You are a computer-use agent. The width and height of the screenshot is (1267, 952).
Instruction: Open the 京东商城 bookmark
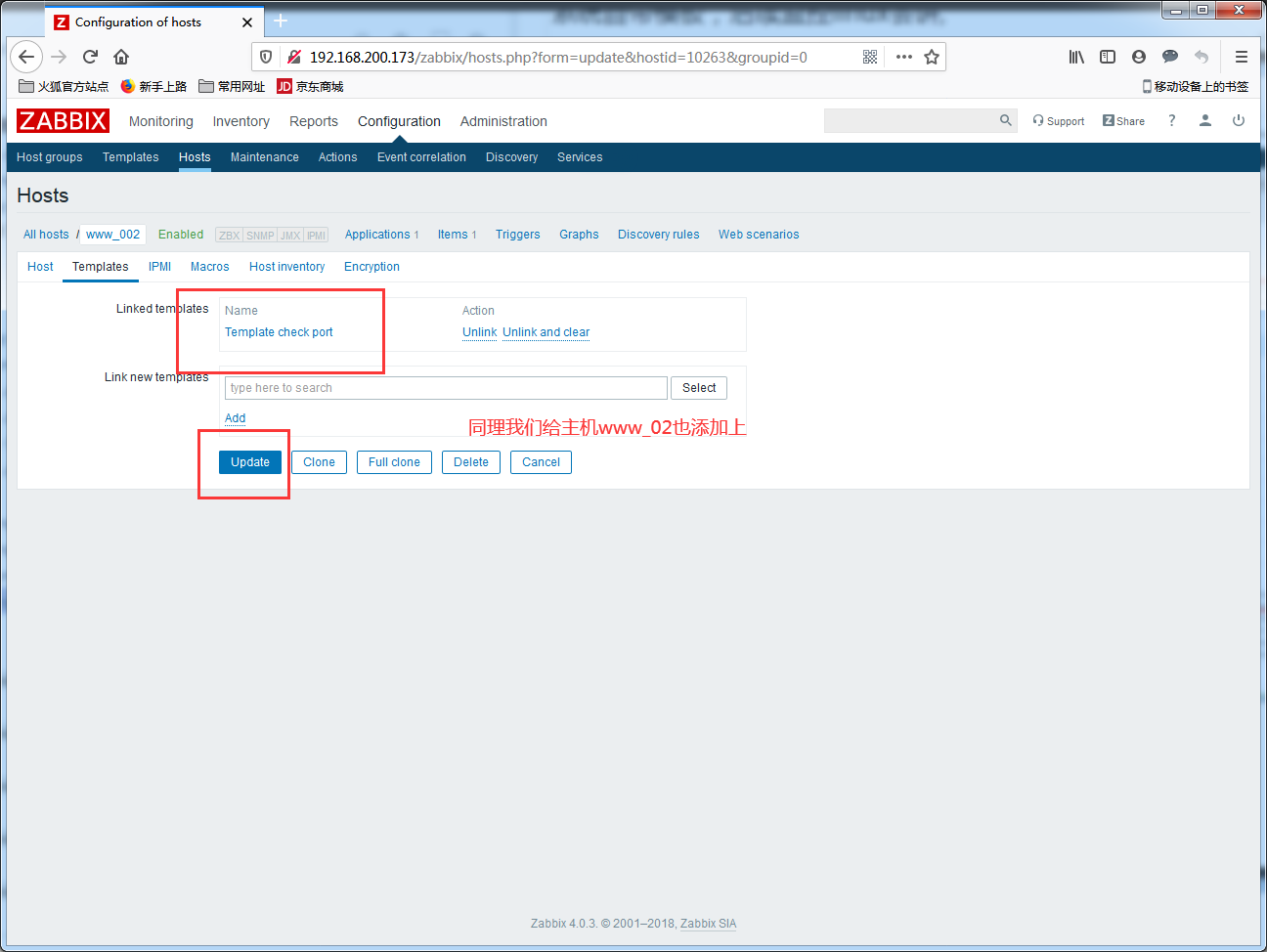click(310, 86)
